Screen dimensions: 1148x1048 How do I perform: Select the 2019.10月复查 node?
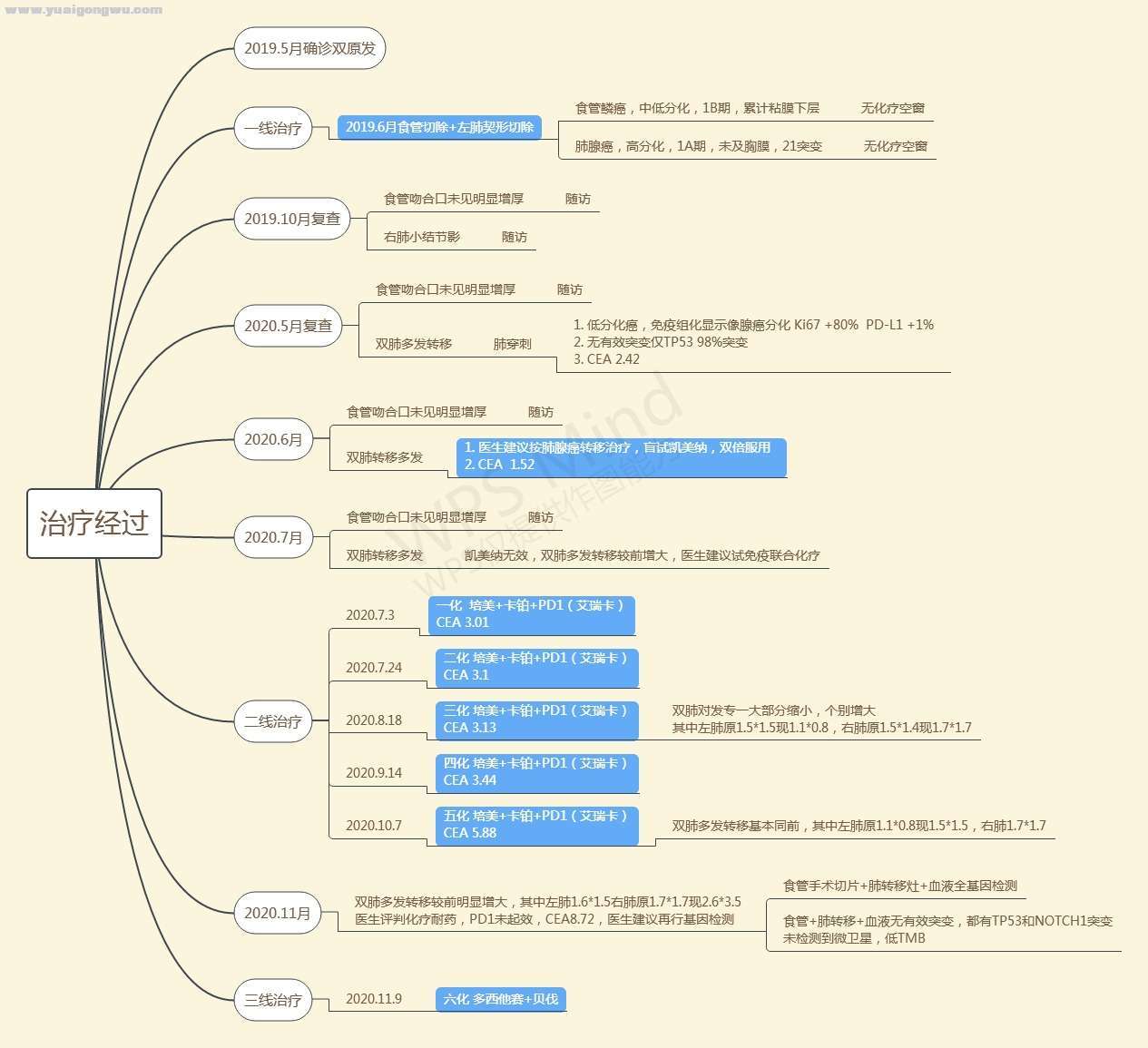pyautogui.click(x=291, y=219)
